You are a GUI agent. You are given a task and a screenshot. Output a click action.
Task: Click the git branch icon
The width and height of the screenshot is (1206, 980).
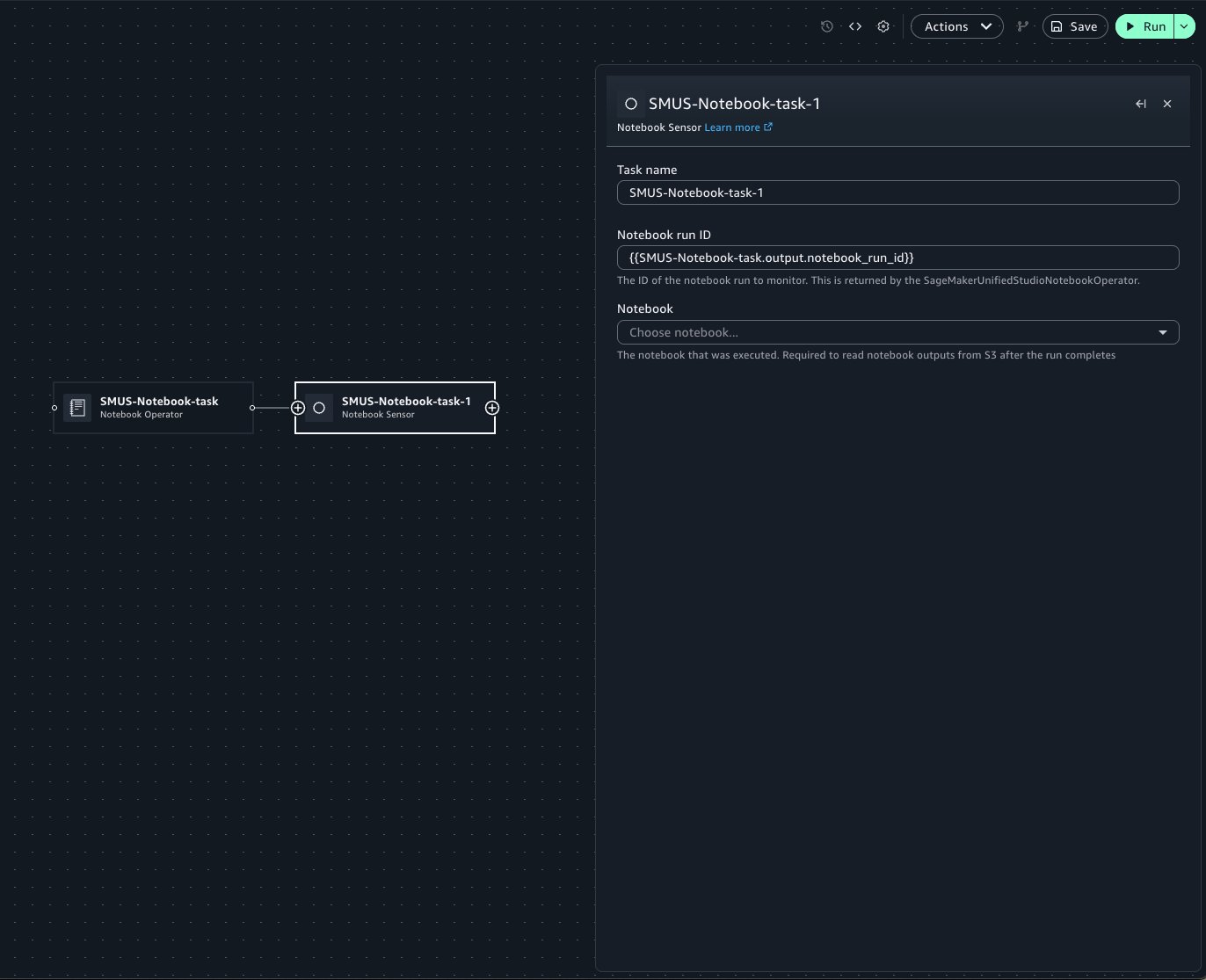tap(1022, 26)
